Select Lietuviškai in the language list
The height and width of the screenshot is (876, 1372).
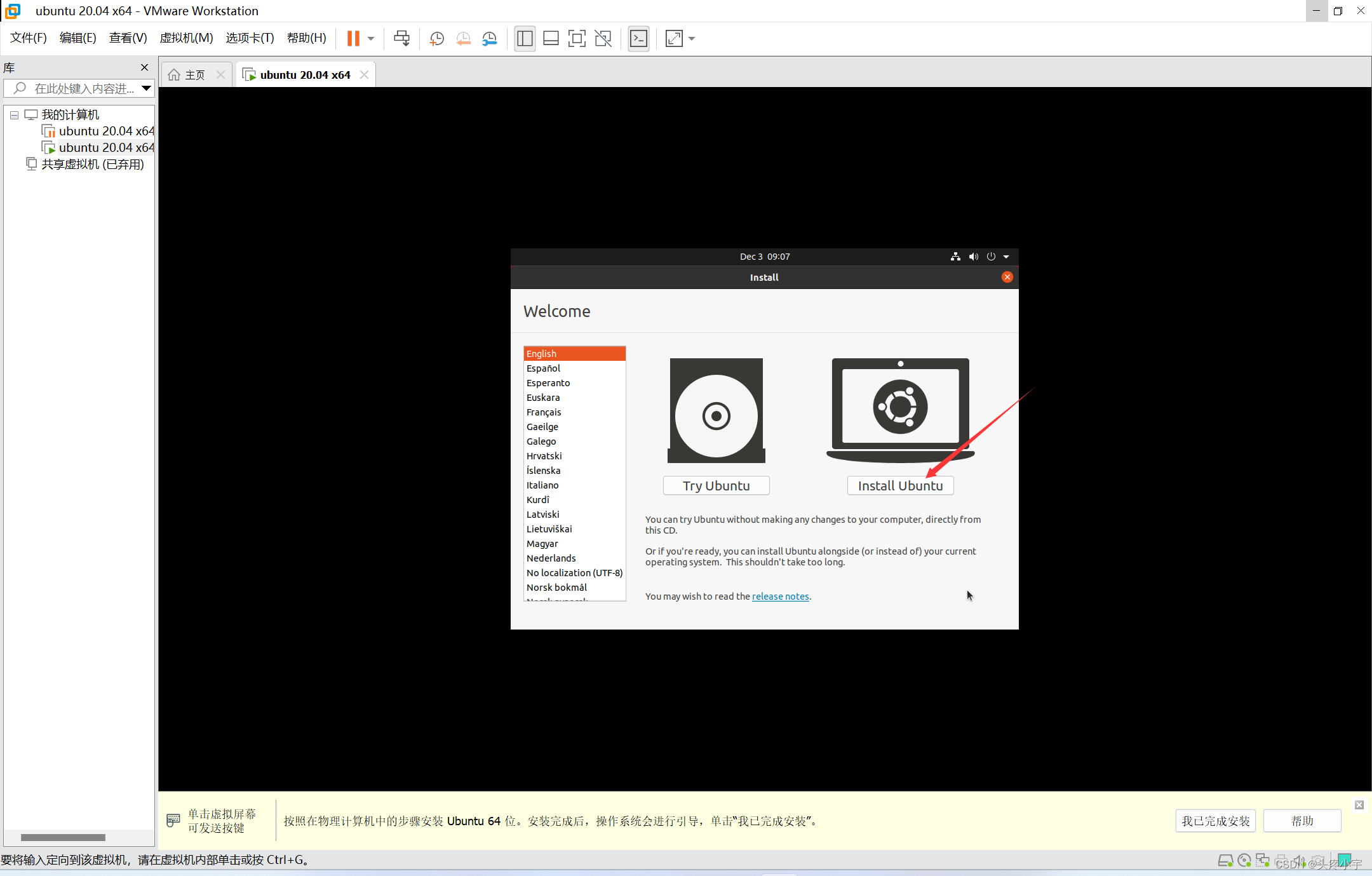575,529
